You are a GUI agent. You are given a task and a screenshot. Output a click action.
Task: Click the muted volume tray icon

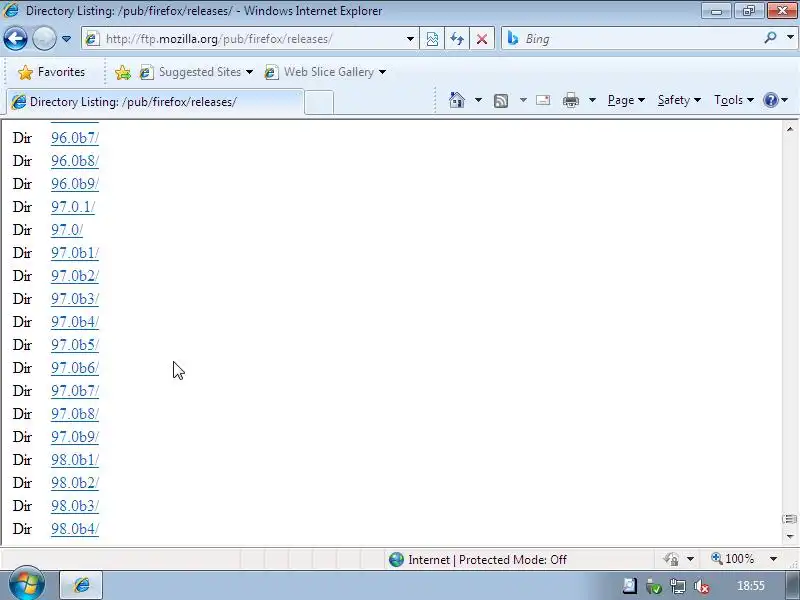(x=702, y=587)
